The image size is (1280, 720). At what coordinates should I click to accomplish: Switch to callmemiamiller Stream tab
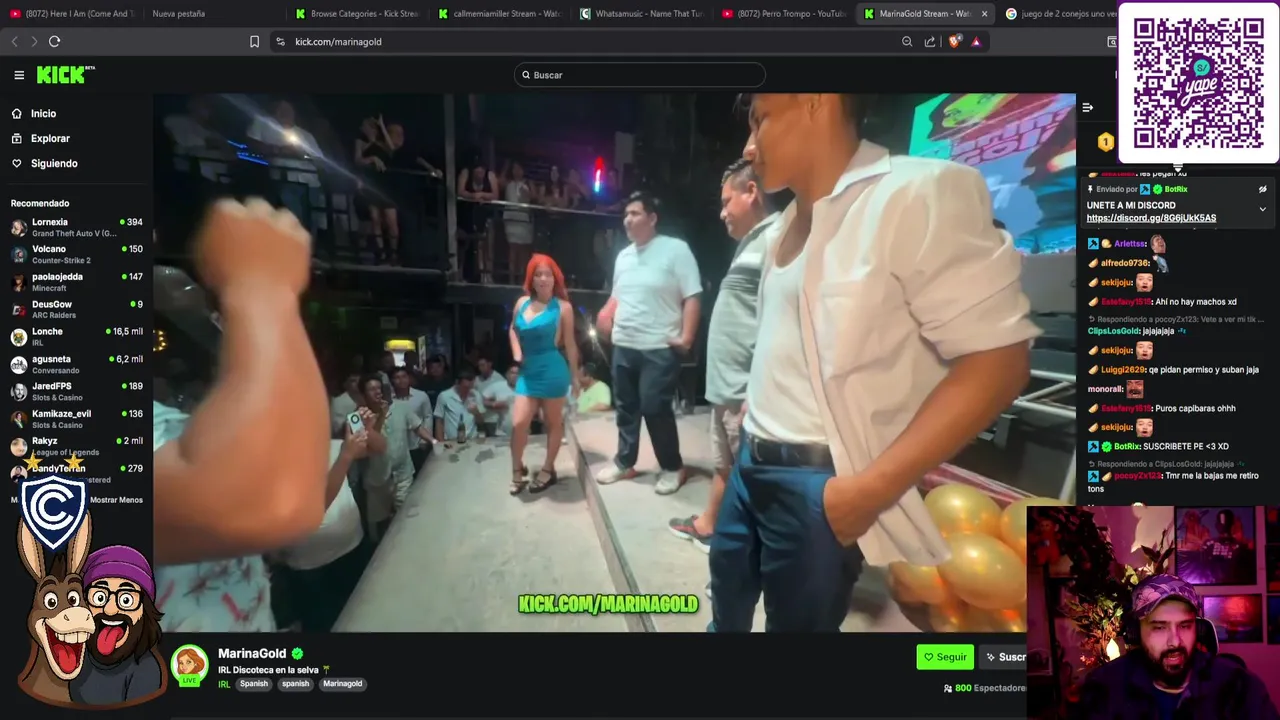point(501,14)
